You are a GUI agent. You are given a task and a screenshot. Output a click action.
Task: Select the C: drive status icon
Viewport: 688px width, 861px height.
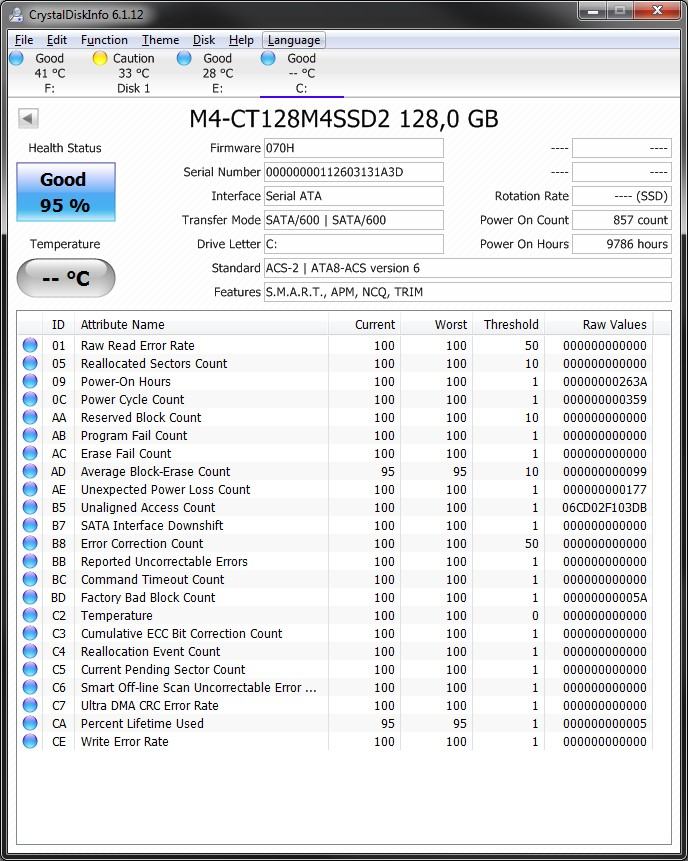(268, 58)
